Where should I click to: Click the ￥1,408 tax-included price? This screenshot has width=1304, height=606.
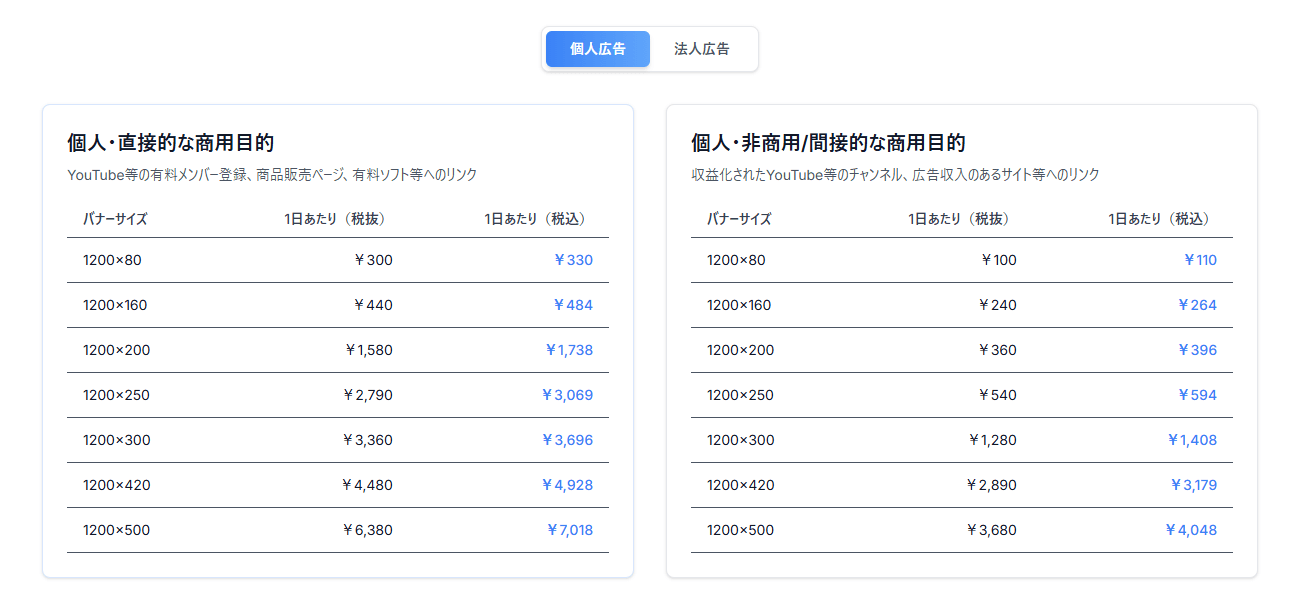[1192, 440]
